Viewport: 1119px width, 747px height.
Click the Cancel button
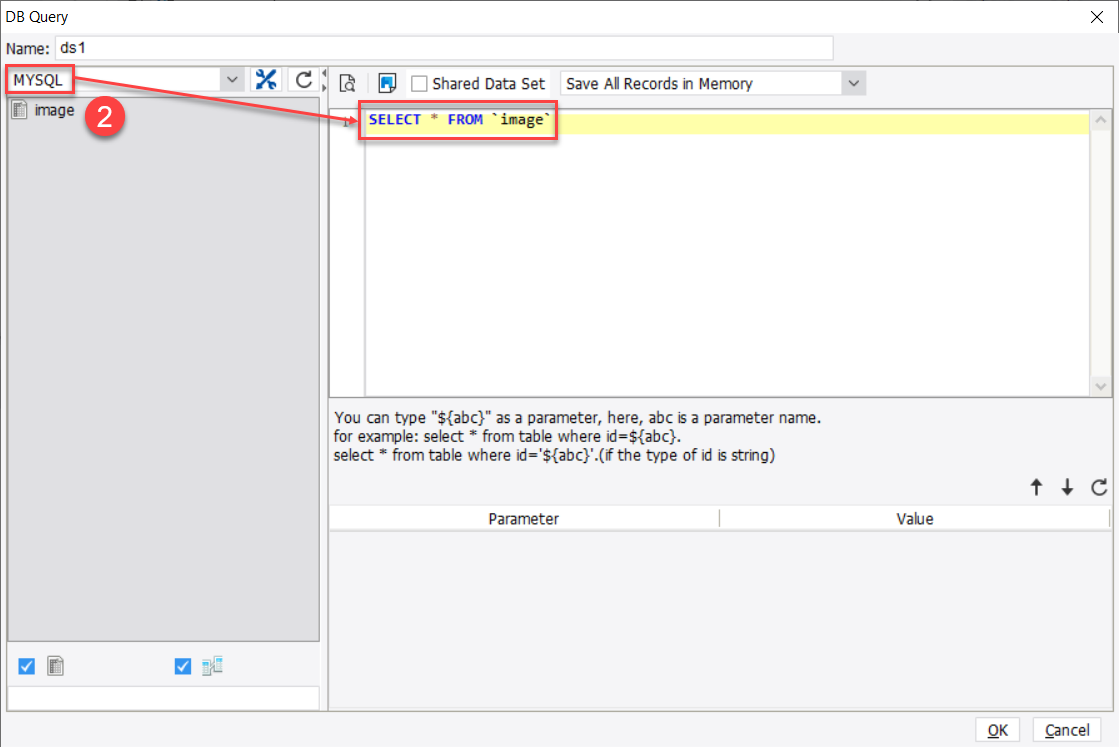tap(1067, 729)
